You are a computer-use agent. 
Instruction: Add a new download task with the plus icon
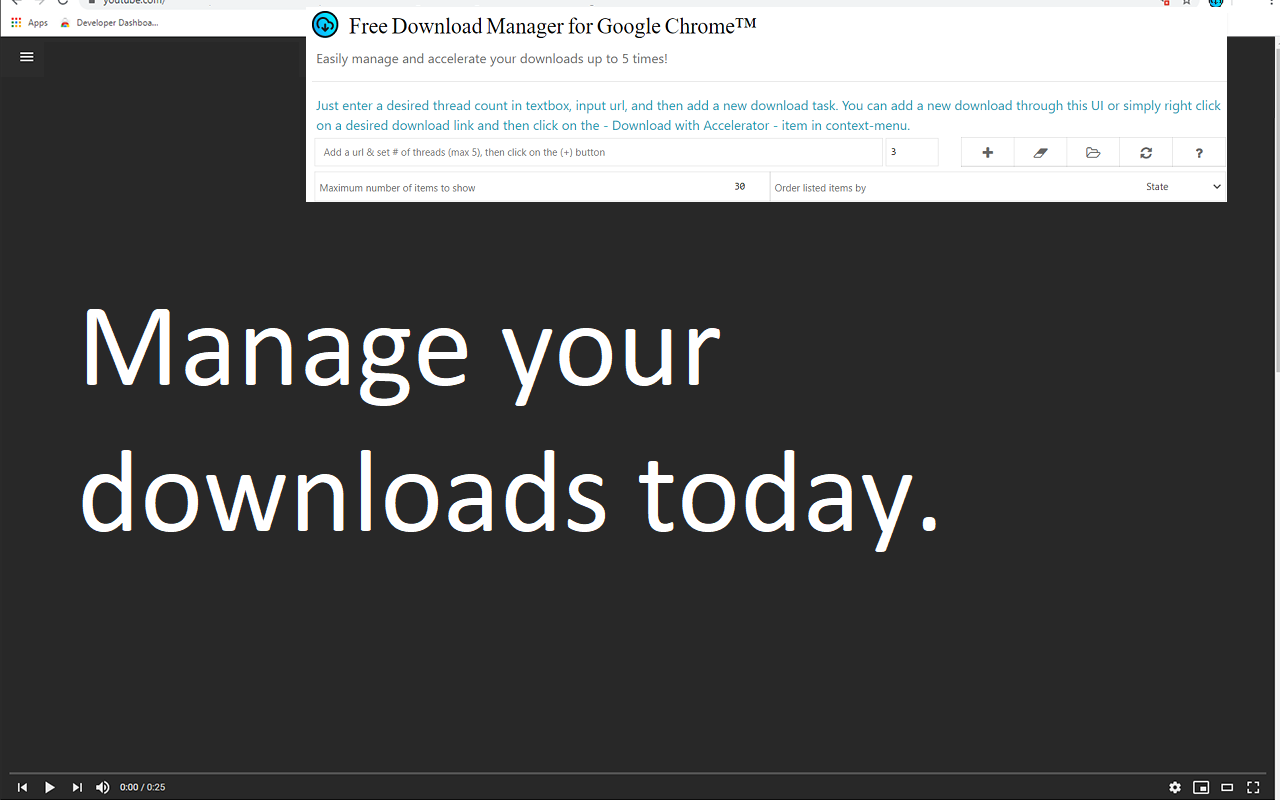(987, 152)
